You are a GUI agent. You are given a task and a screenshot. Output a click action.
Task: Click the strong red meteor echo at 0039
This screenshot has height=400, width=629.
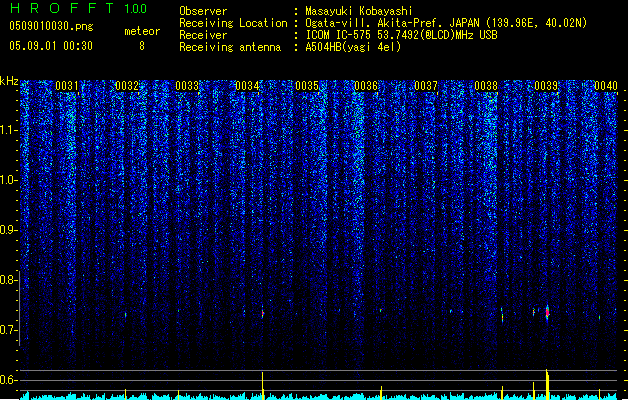pos(547,313)
